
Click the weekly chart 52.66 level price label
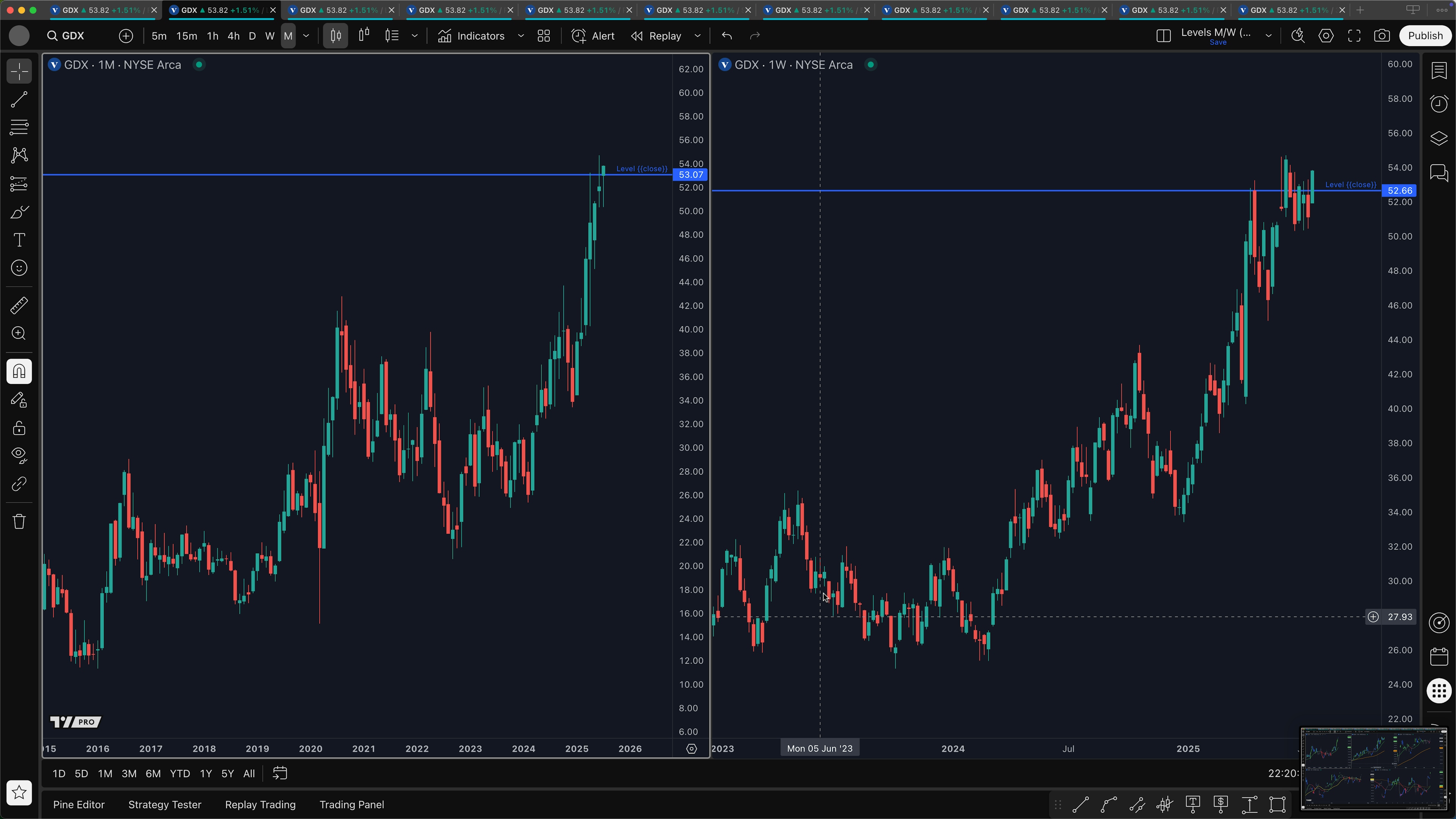tap(1399, 191)
